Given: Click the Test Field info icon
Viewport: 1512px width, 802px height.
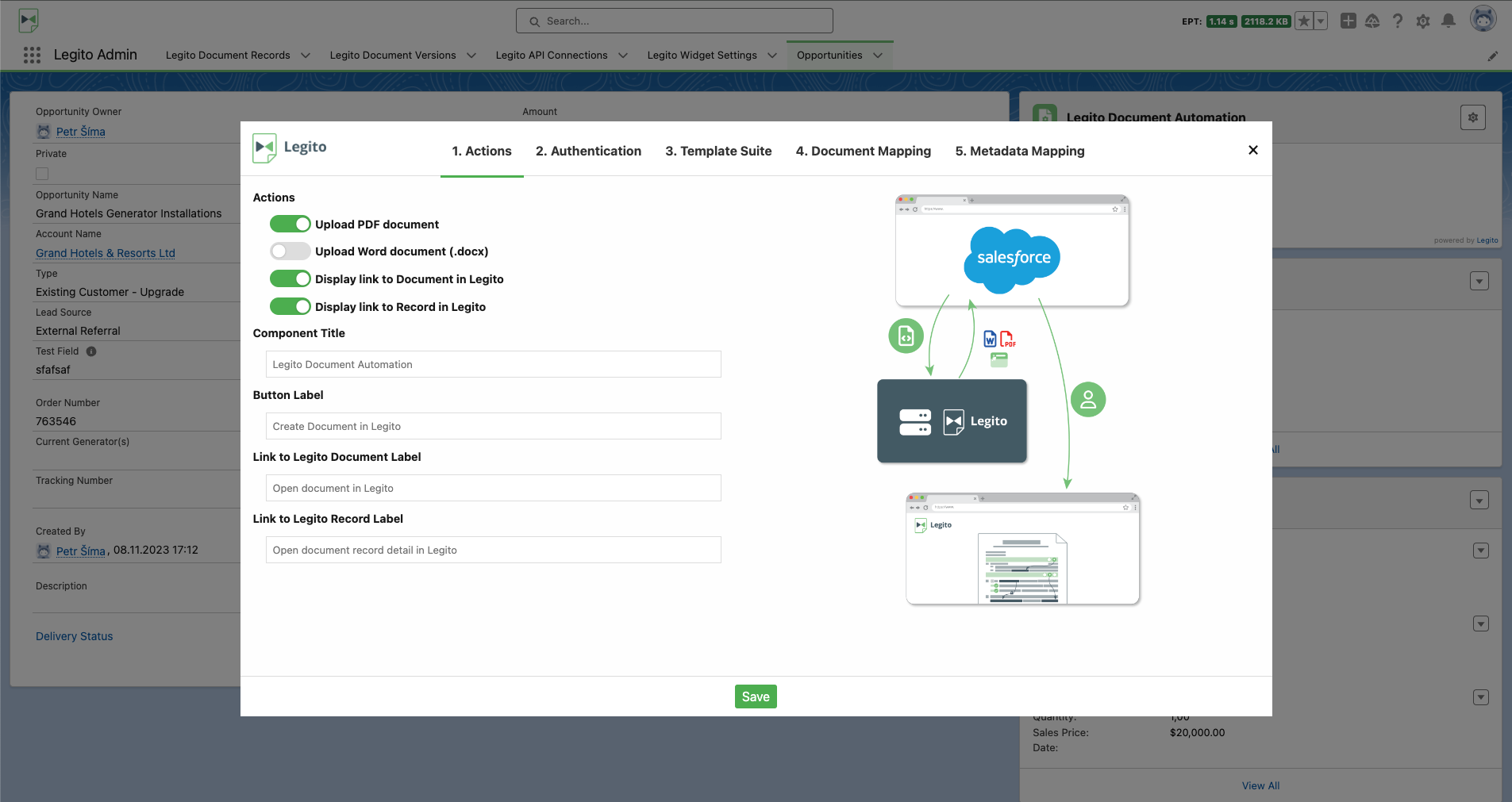Looking at the screenshot, I should click(x=91, y=351).
